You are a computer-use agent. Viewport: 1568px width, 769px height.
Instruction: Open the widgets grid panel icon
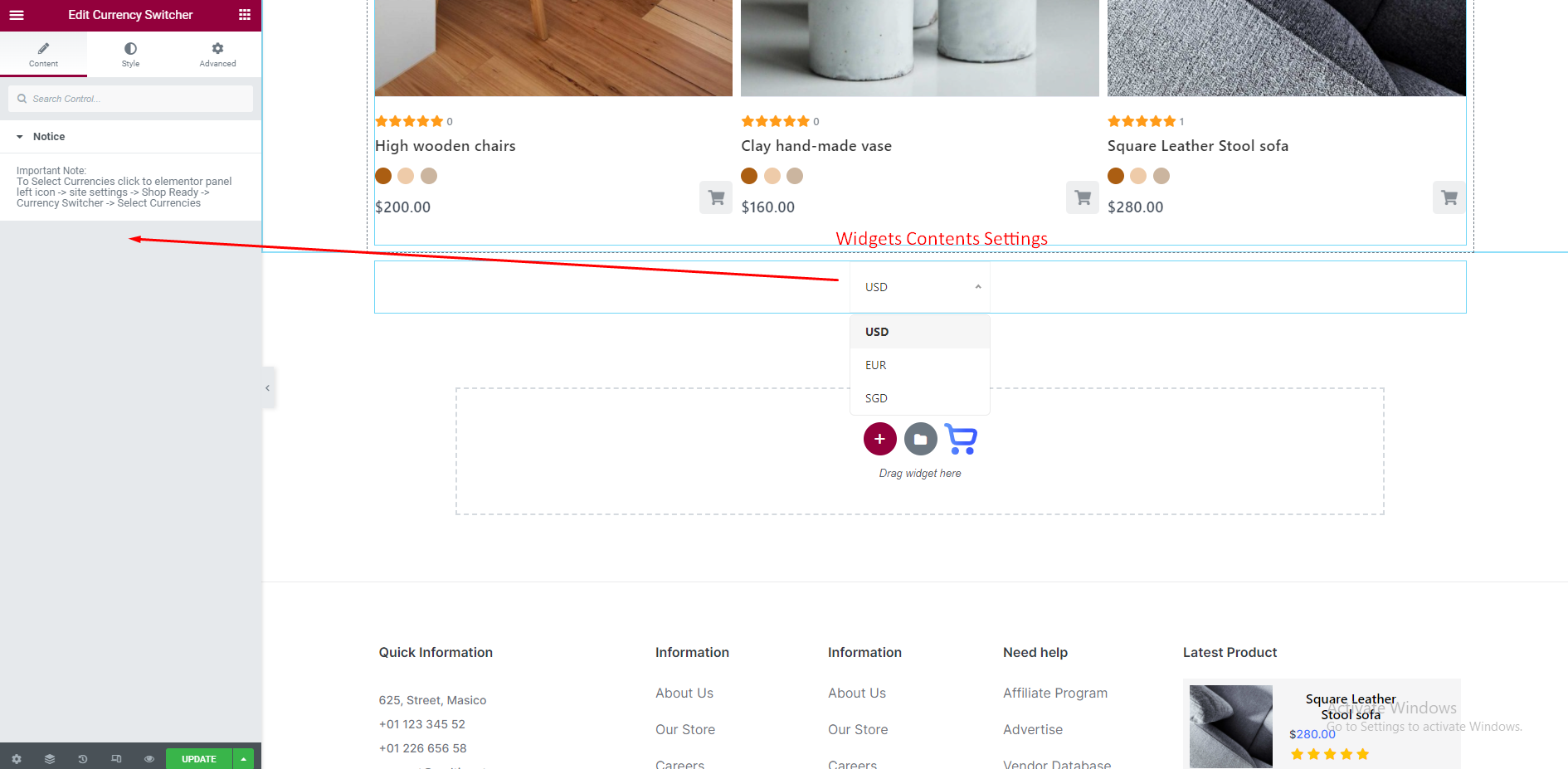(x=245, y=15)
